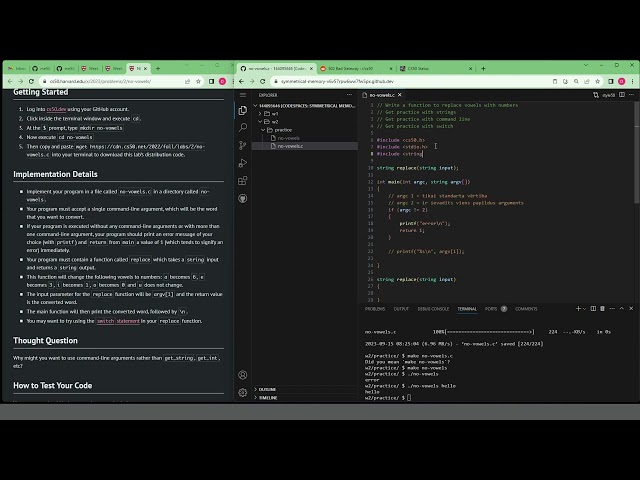Viewport: 640px width, 480px height.
Task: Open the tab search dropdown in Codespace browser
Action: pos(586,65)
